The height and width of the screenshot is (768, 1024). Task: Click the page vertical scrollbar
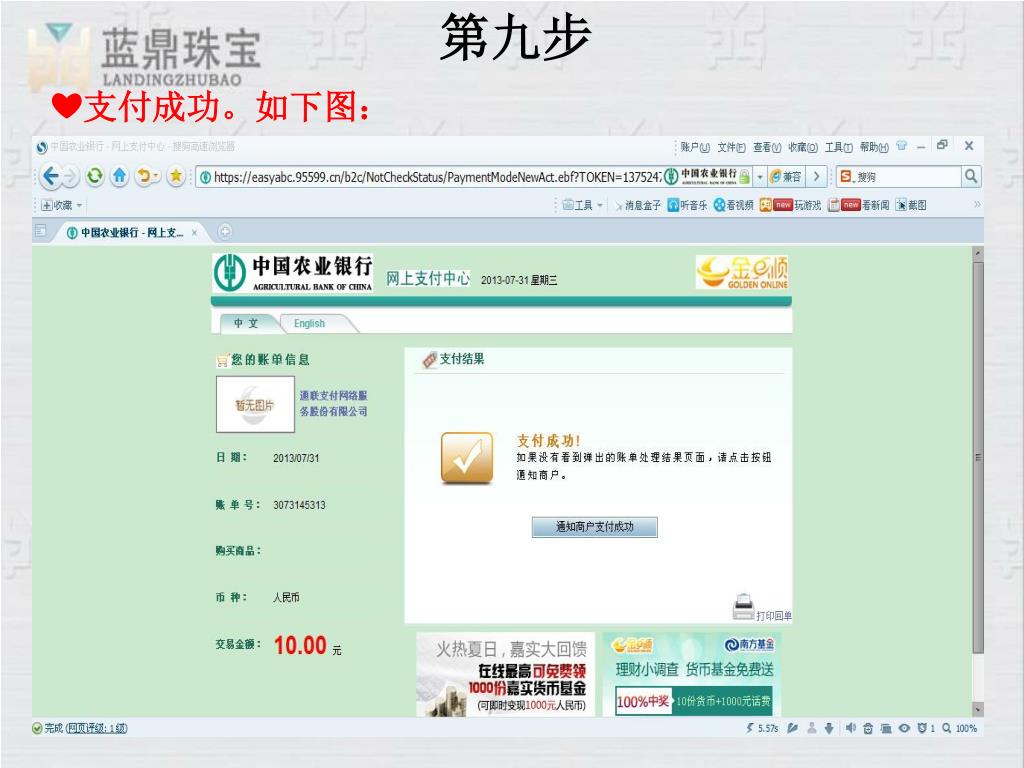point(978,458)
